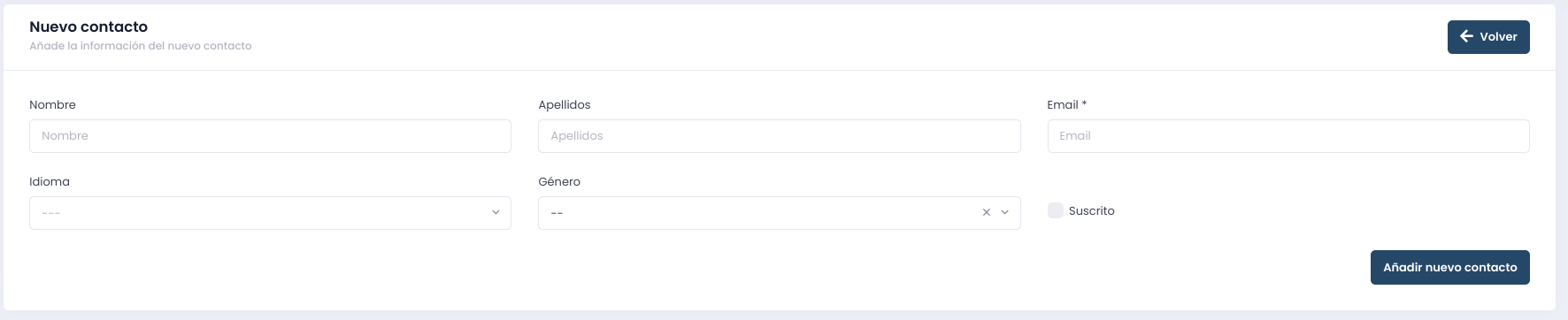Open the Idioma select field showing ---
Viewport: 1568px width, 320px height.
[x=270, y=213]
